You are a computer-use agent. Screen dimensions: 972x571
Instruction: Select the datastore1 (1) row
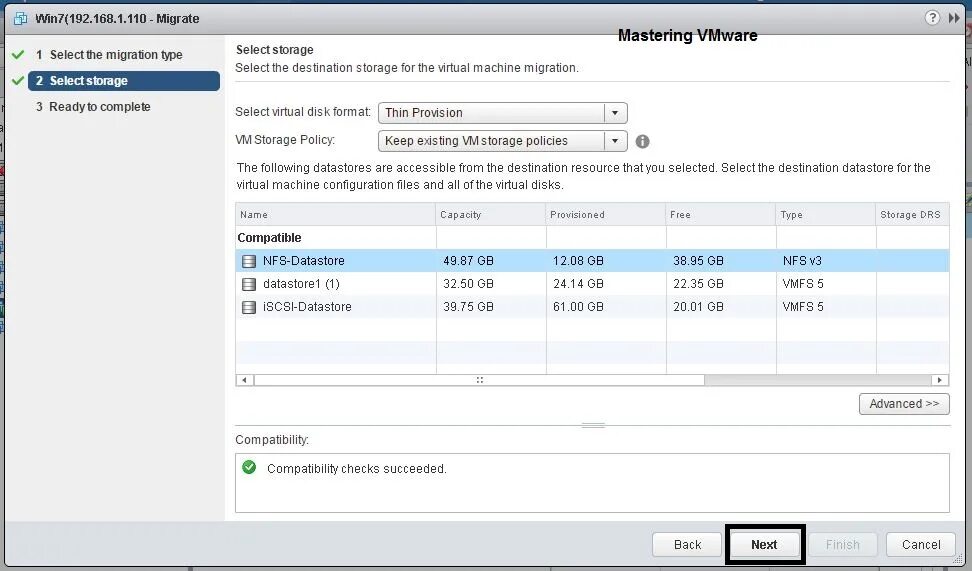click(592, 284)
